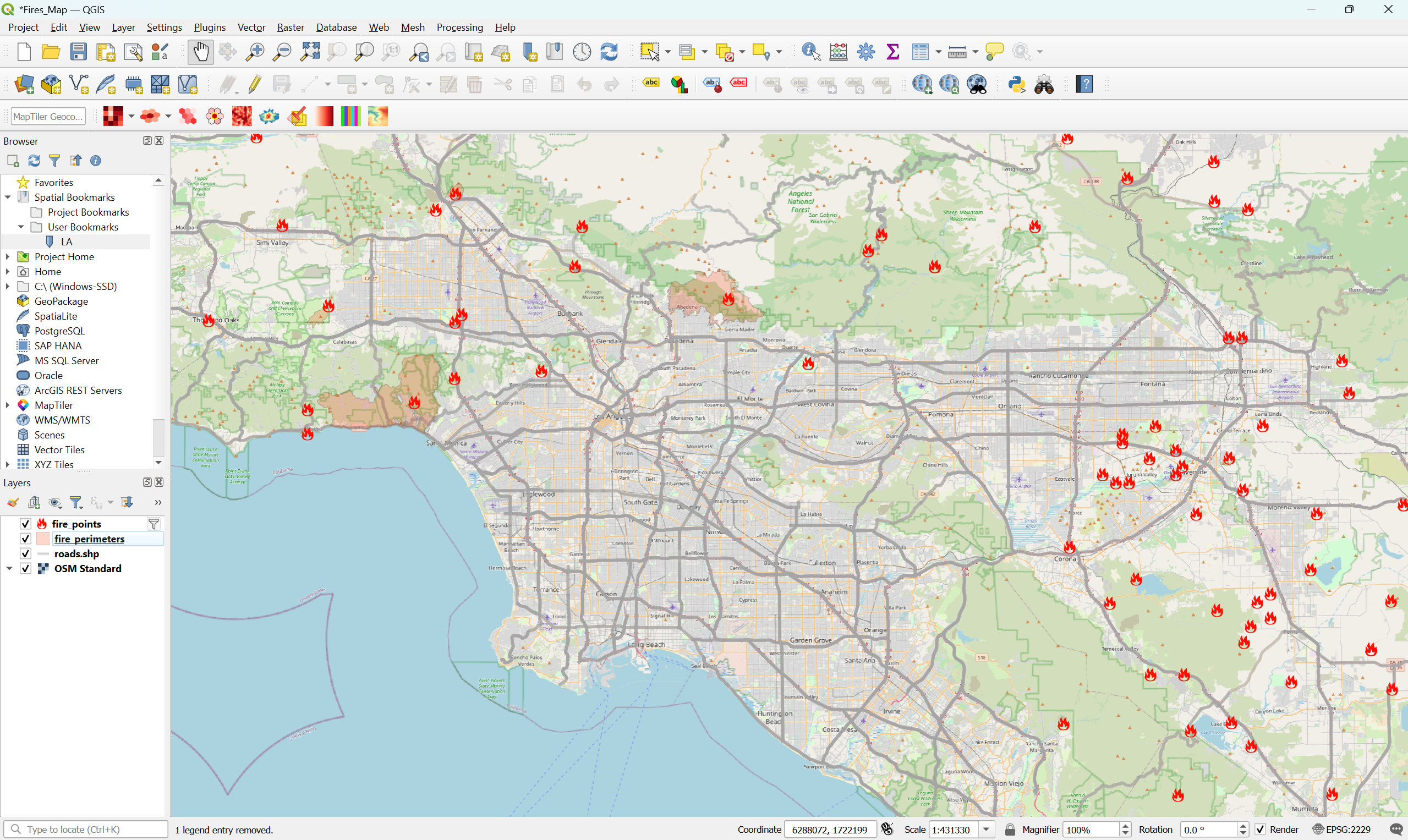Collapse the Spatial Bookmarks tree node
Screen dimensions: 1408x840
8,197
